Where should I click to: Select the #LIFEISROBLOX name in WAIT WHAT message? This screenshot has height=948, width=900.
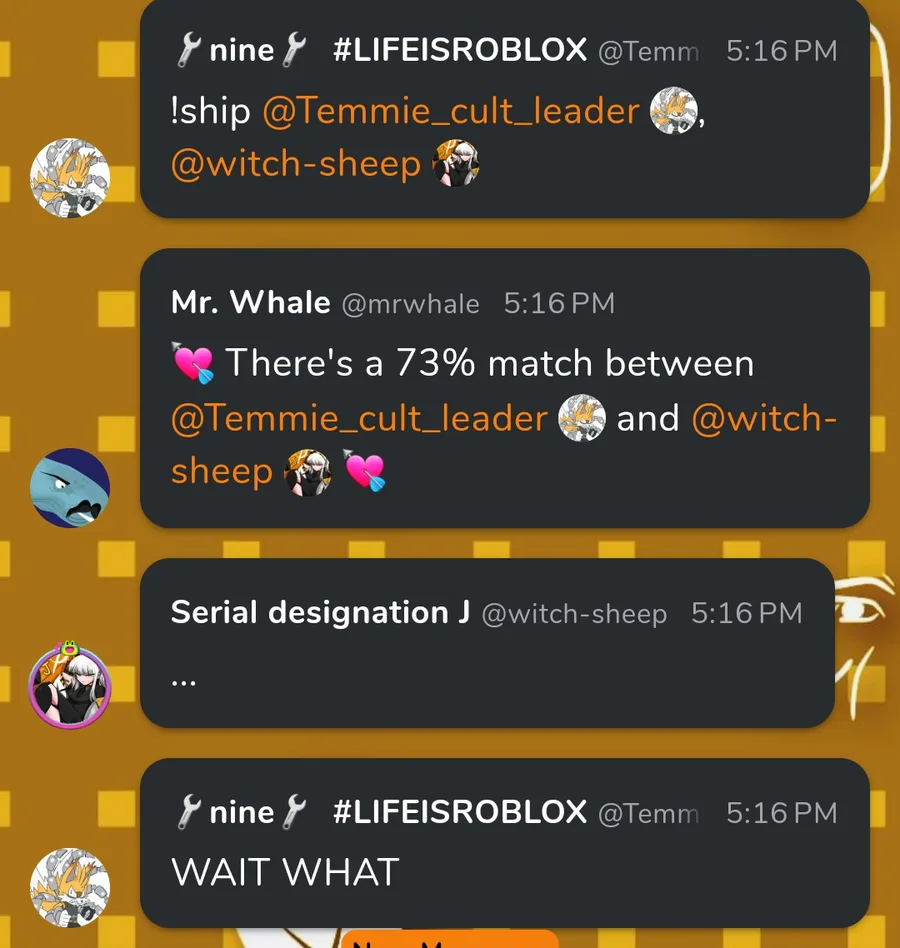pos(459,812)
